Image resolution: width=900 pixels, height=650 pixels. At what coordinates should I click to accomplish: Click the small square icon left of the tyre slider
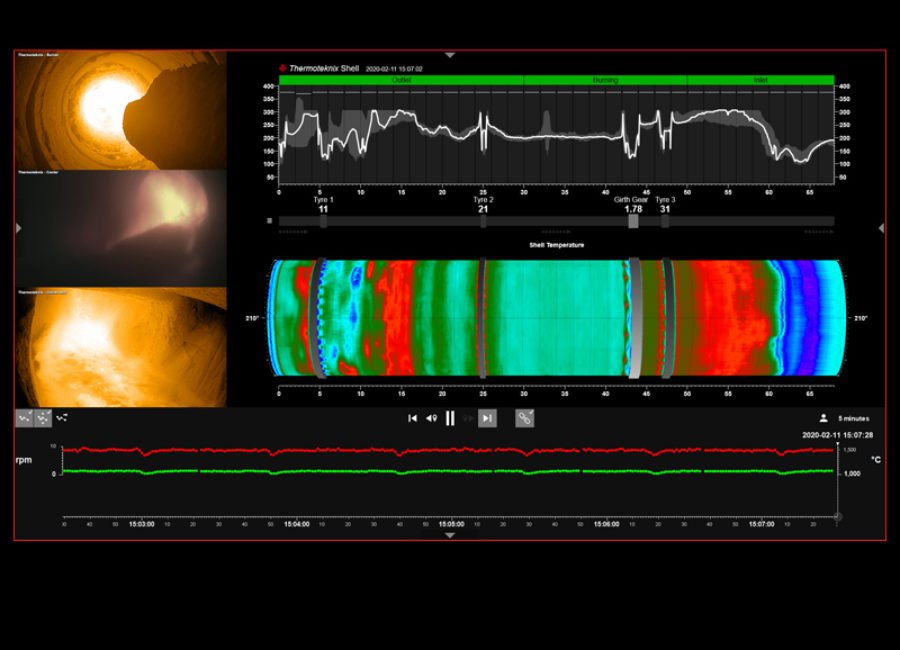click(x=270, y=221)
